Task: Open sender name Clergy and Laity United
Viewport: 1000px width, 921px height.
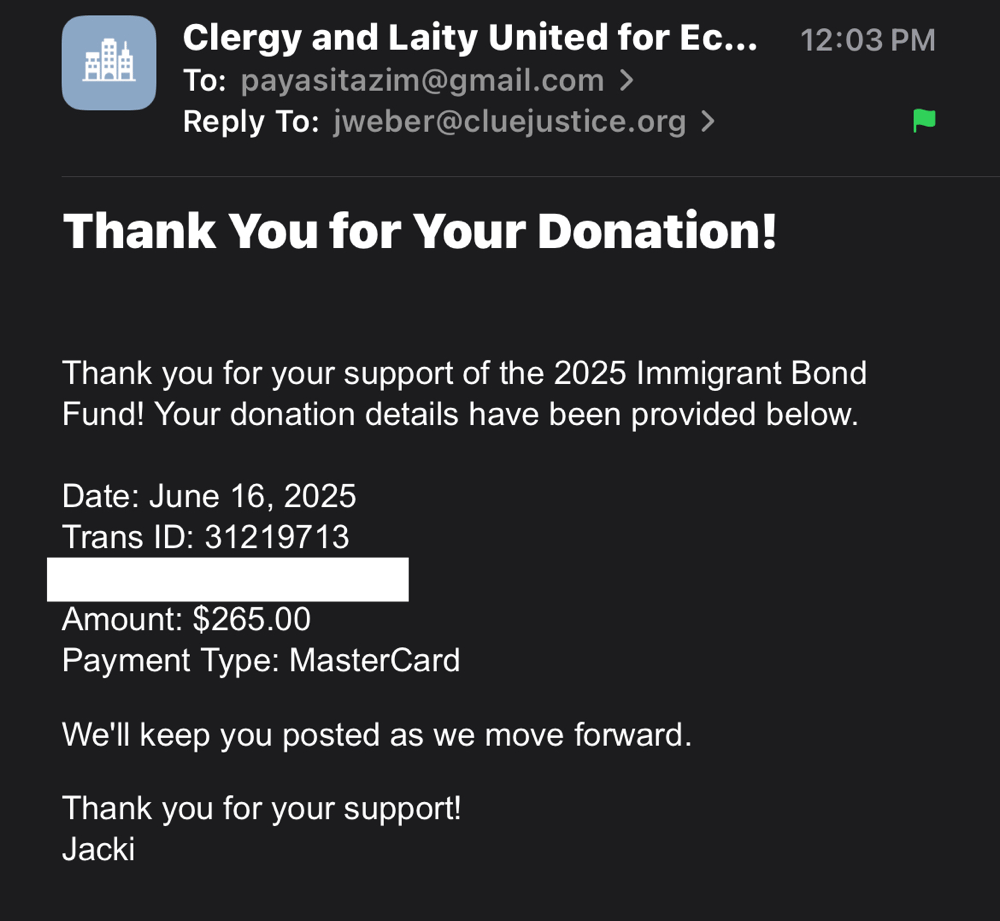Action: tap(470, 38)
